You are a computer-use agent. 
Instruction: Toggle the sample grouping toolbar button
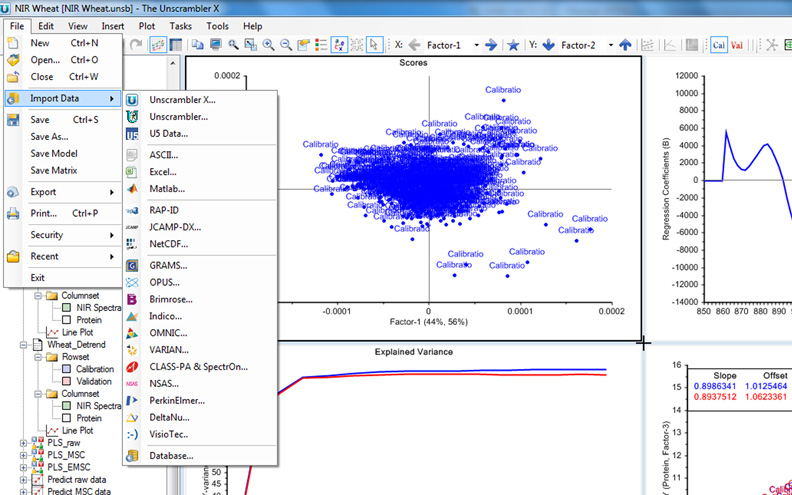click(x=339, y=44)
